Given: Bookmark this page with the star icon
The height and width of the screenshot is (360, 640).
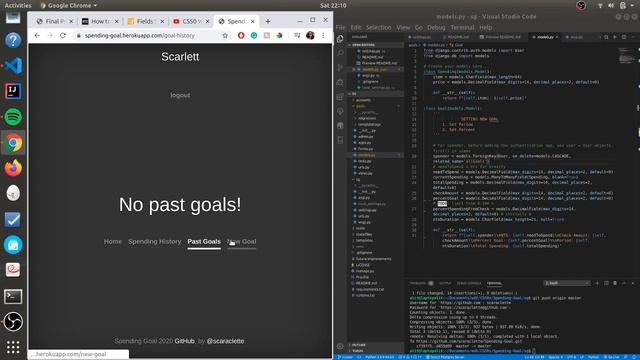Looking at the screenshot, I should 225,36.
